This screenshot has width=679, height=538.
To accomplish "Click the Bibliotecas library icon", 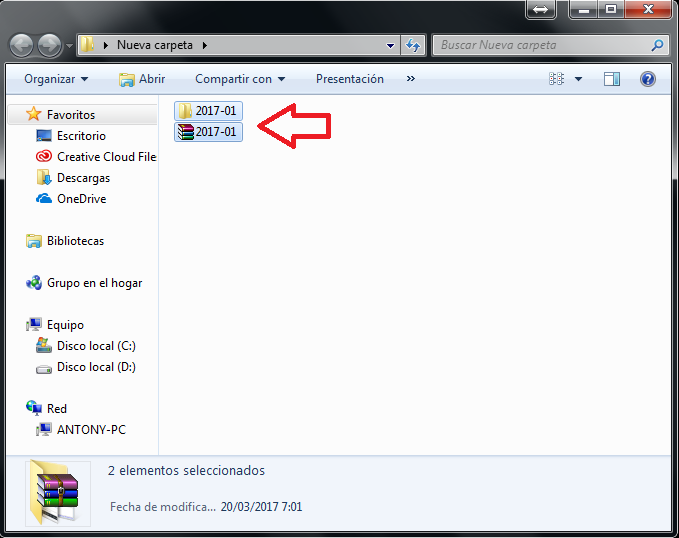I will (34, 241).
